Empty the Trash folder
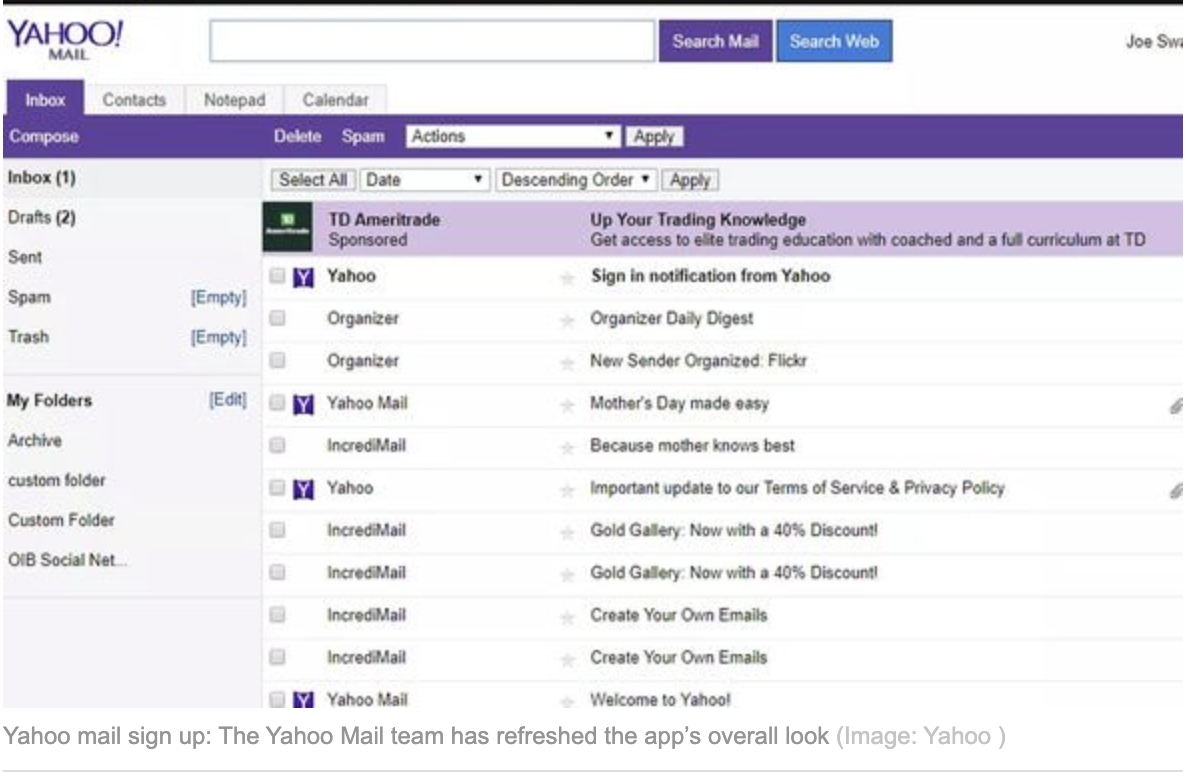1200x782 pixels. point(218,338)
